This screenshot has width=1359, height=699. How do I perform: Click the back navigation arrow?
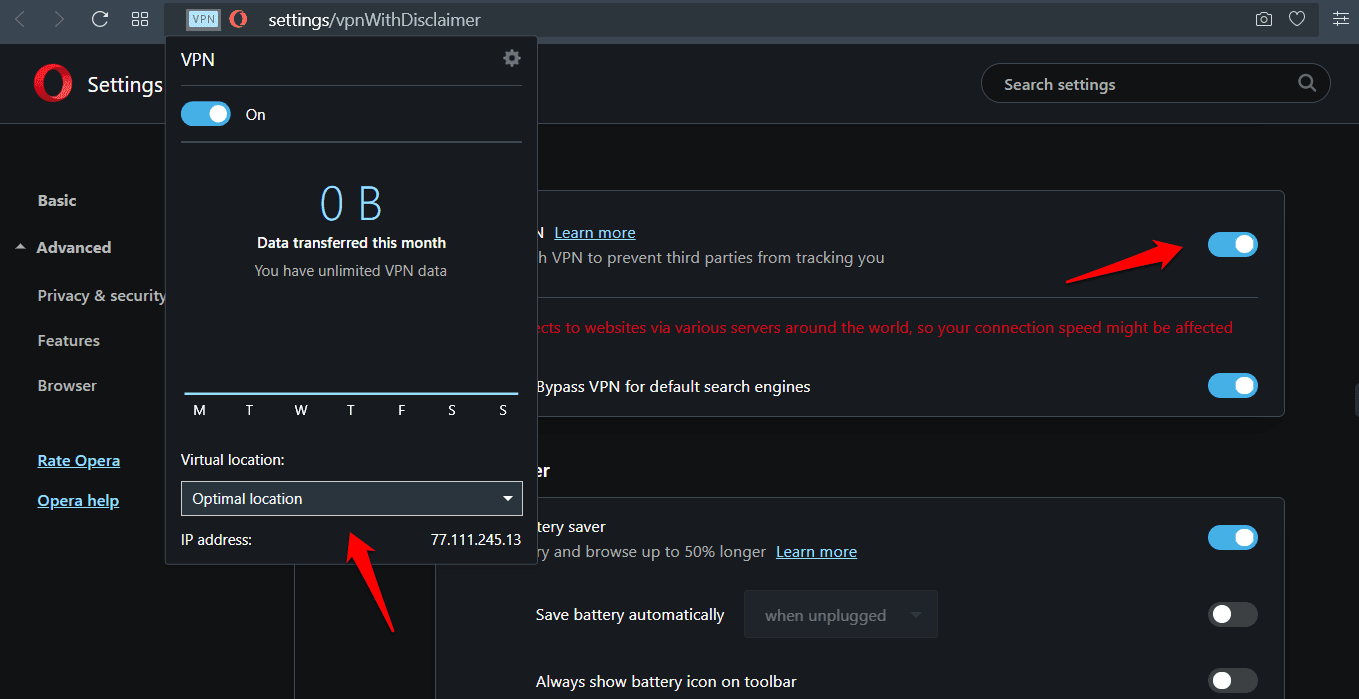point(20,18)
